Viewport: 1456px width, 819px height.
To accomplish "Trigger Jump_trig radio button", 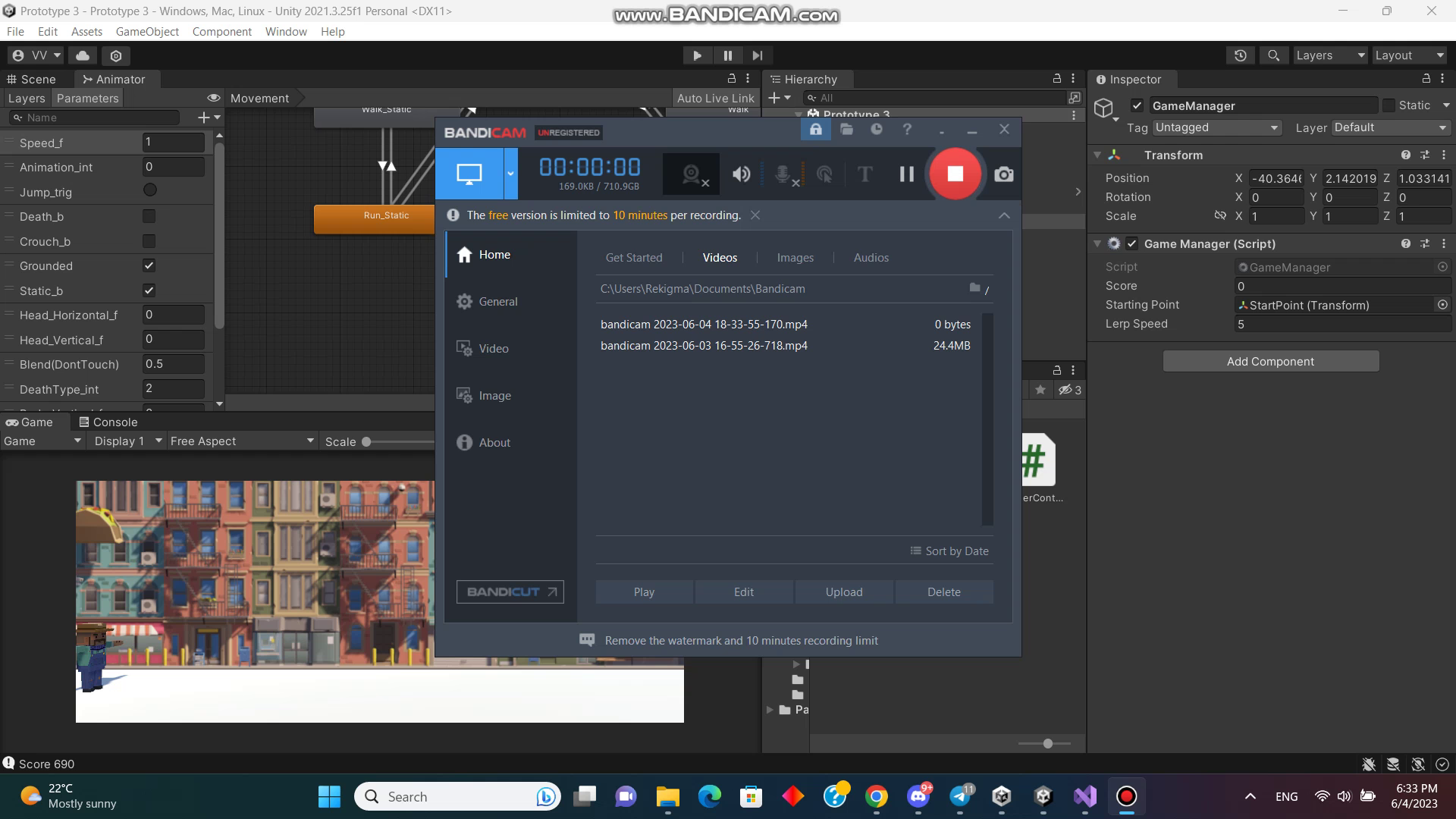I will (x=150, y=190).
